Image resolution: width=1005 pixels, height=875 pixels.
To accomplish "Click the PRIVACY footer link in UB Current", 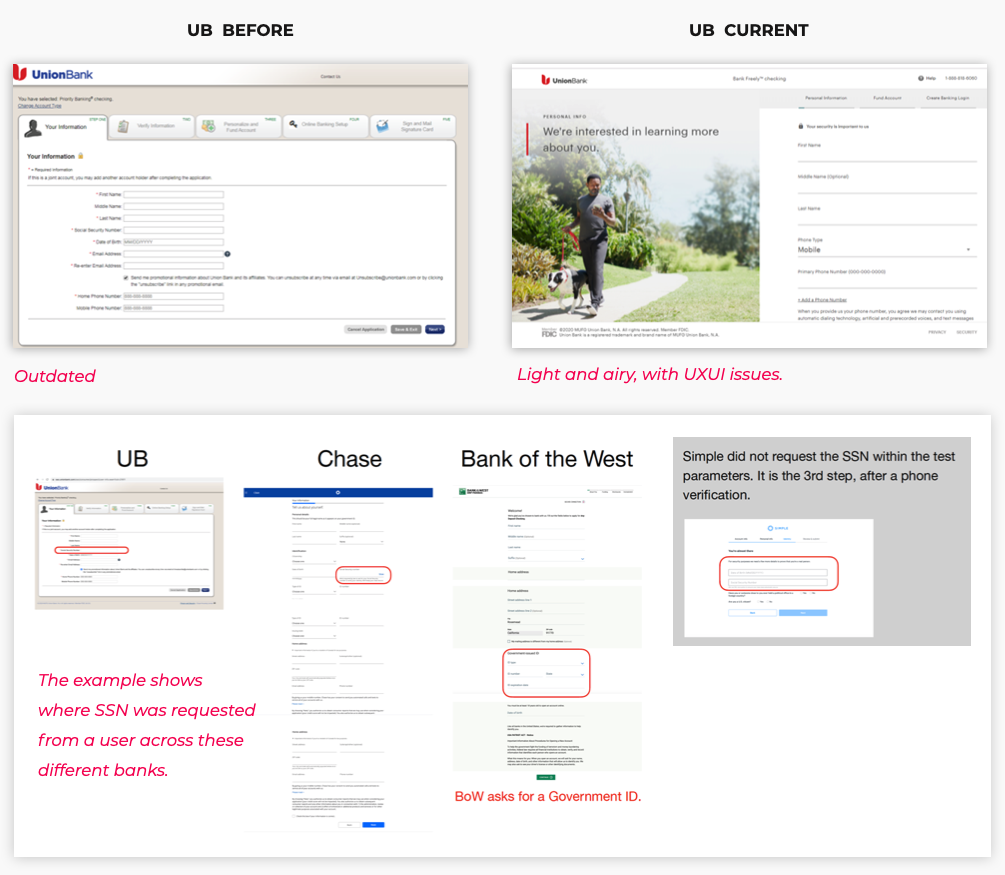I will tap(937, 332).
